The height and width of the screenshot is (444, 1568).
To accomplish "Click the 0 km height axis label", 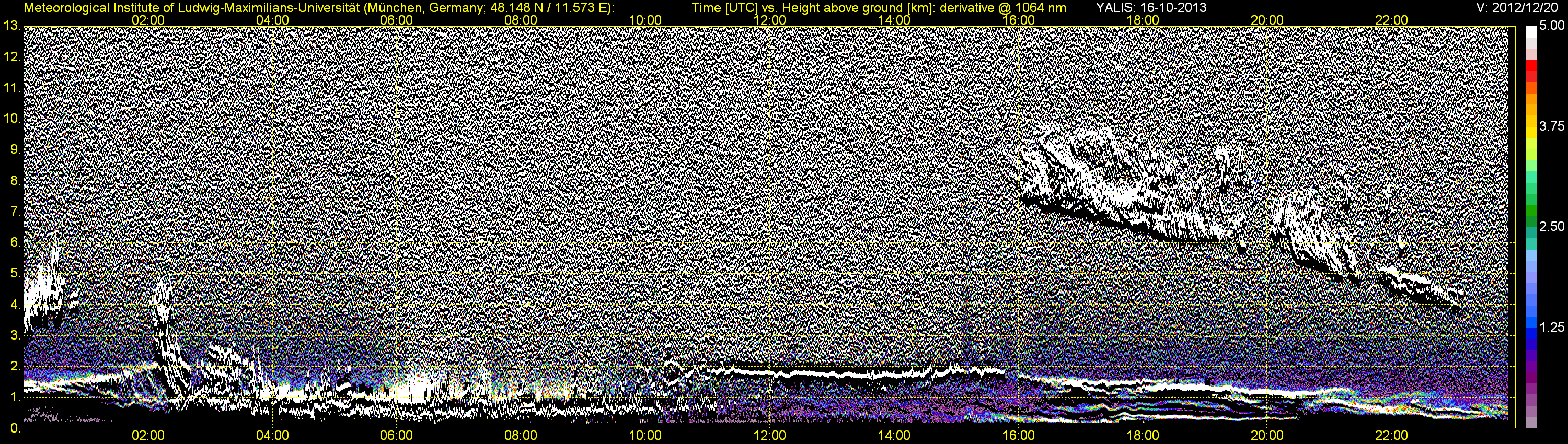I will pyautogui.click(x=15, y=428).
